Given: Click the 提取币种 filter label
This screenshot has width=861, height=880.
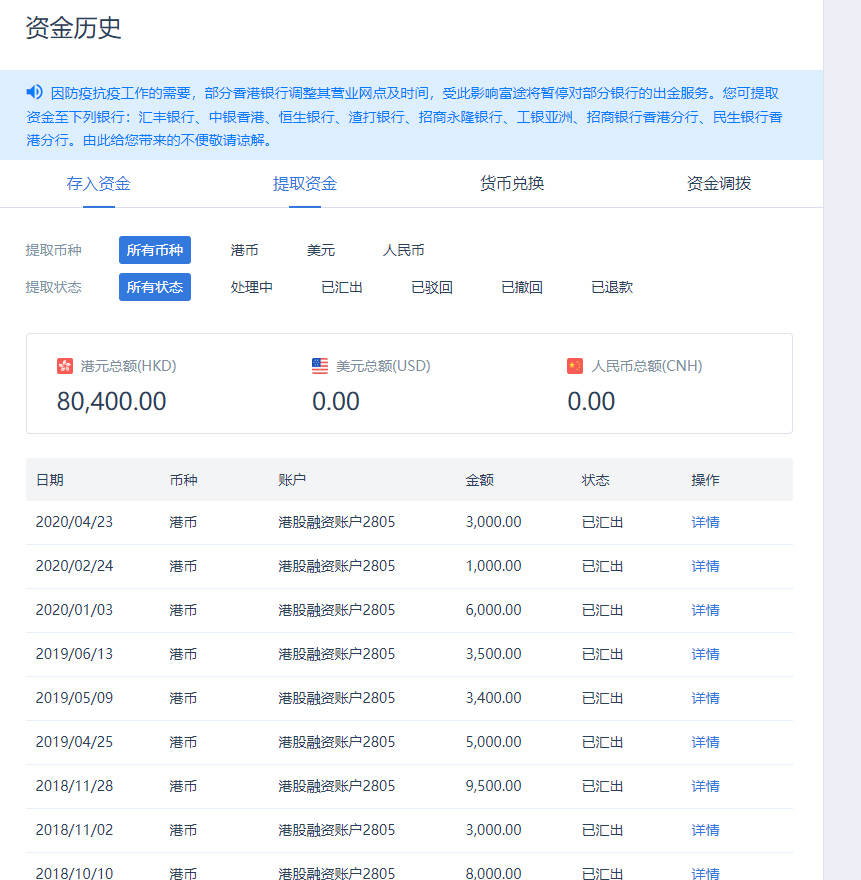Looking at the screenshot, I should point(53,250).
